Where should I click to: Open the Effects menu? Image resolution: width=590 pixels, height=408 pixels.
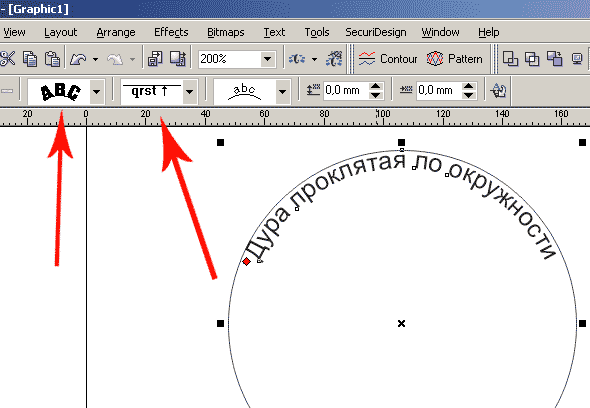tap(171, 32)
